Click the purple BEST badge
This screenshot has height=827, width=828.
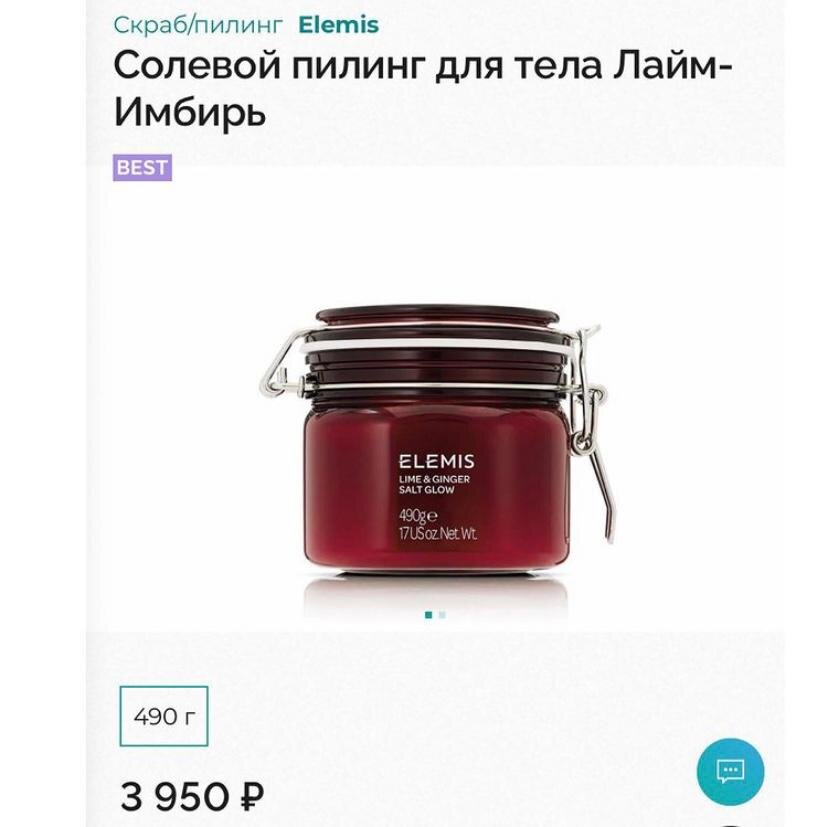pos(142,167)
